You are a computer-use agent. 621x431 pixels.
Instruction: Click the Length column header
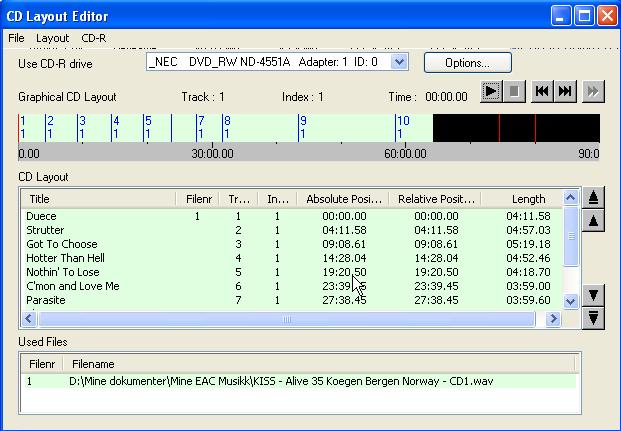[x=522, y=199]
